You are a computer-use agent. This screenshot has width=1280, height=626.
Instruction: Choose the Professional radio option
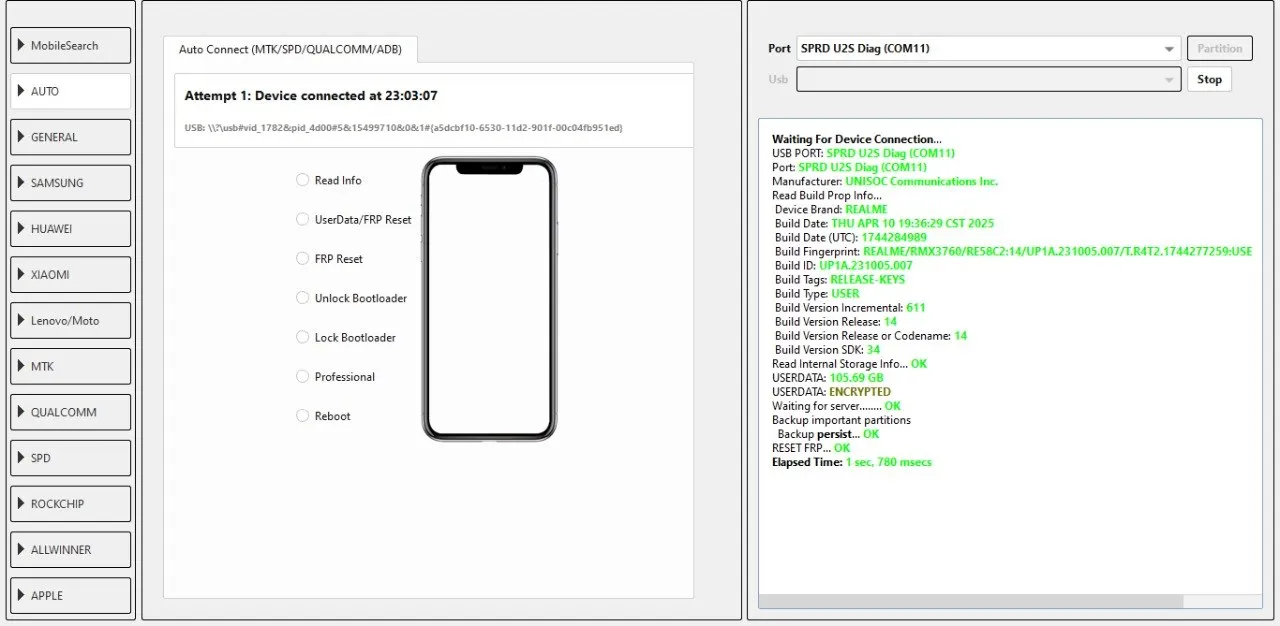(x=303, y=376)
